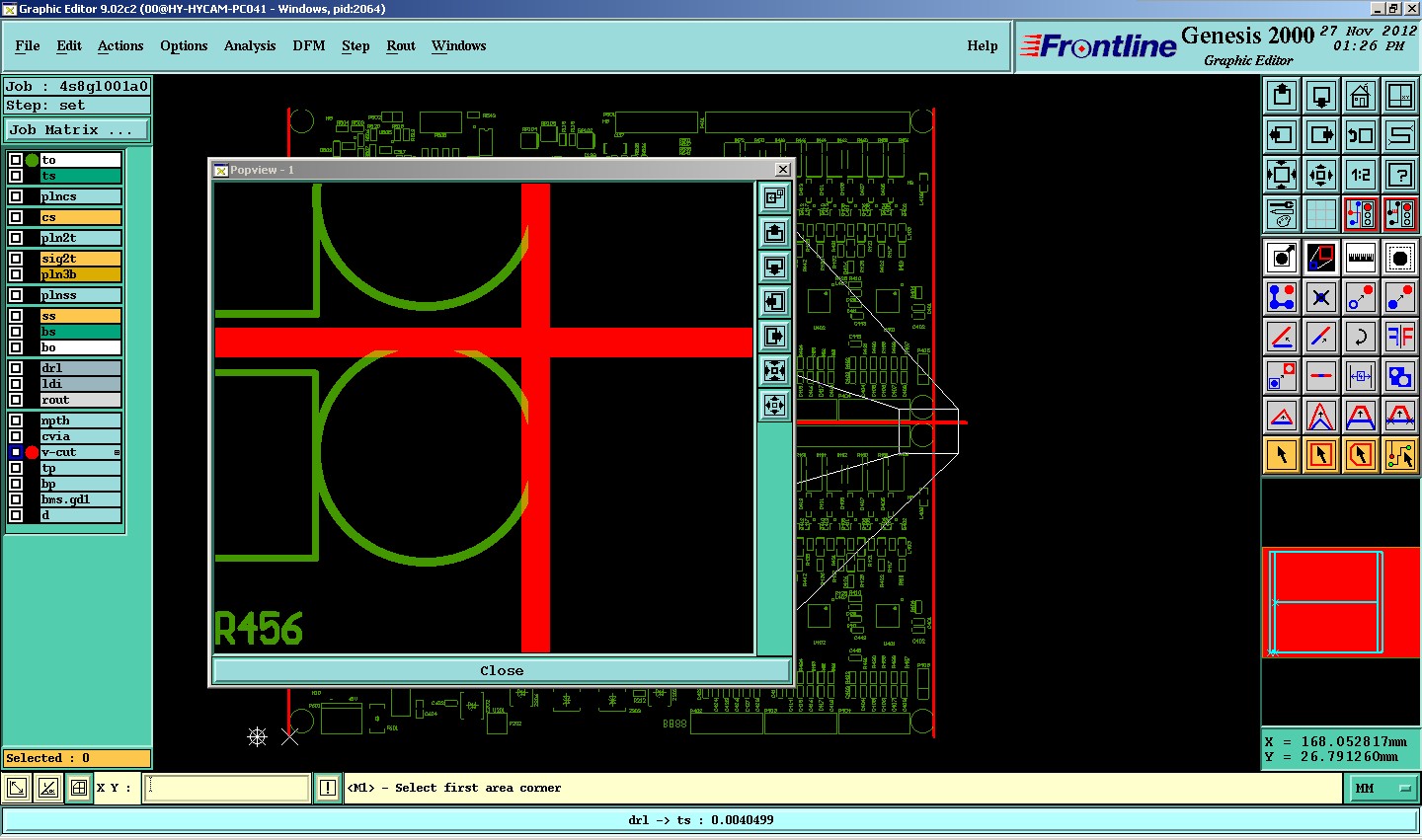The width and height of the screenshot is (1422, 840).
Task: Click the Popview pan left icon
Action: pyautogui.click(x=775, y=301)
